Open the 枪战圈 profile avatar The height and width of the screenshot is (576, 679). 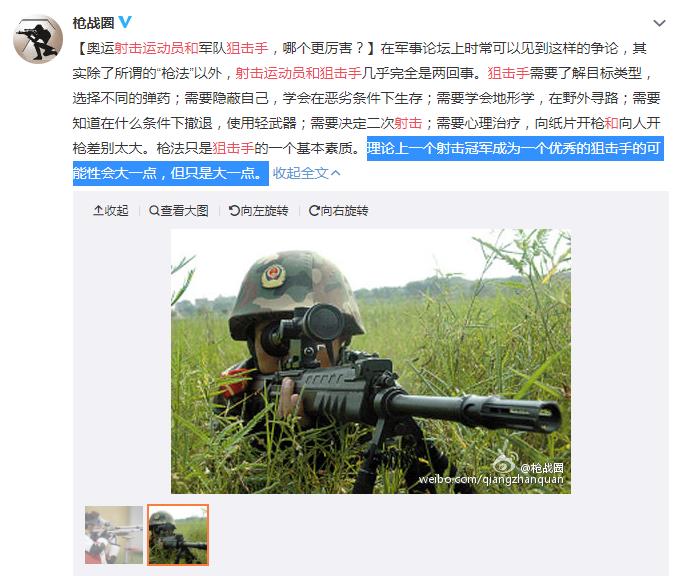point(38,39)
